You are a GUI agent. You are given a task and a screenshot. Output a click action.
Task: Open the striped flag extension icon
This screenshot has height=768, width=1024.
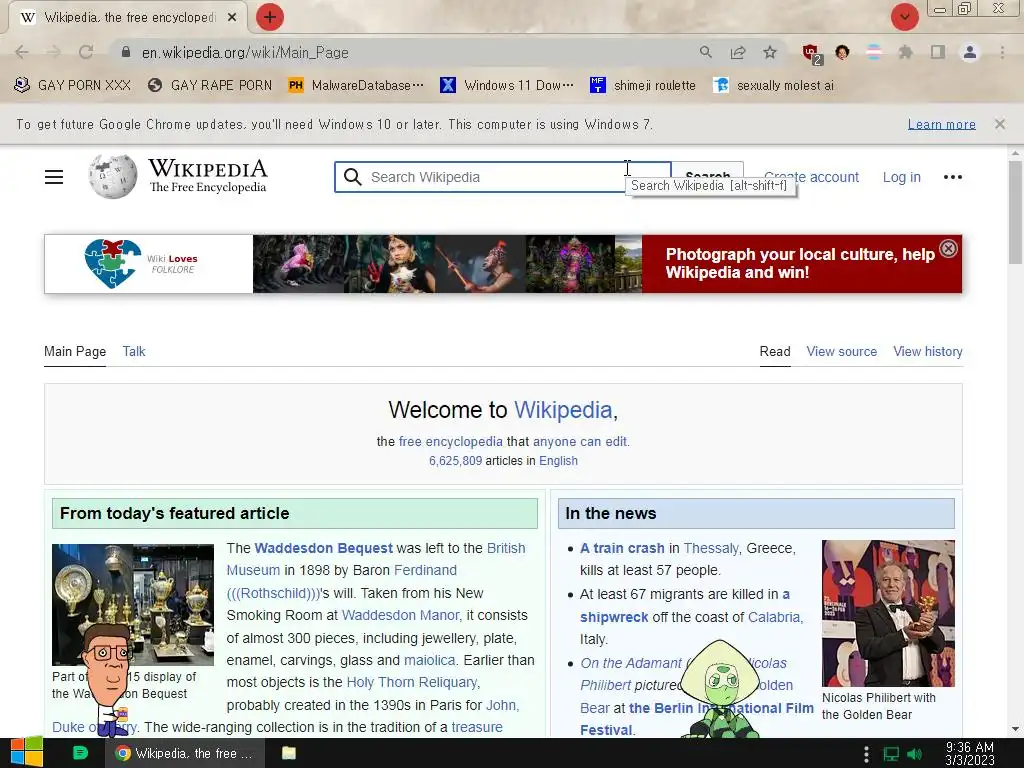(x=874, y=52)
